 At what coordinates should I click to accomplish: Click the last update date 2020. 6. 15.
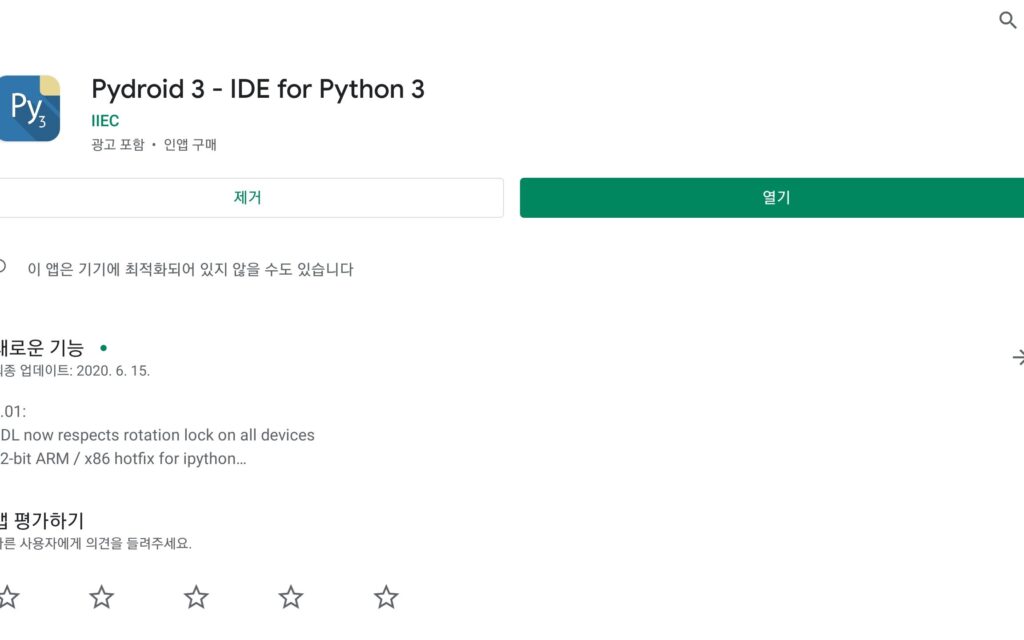point(113,371)
